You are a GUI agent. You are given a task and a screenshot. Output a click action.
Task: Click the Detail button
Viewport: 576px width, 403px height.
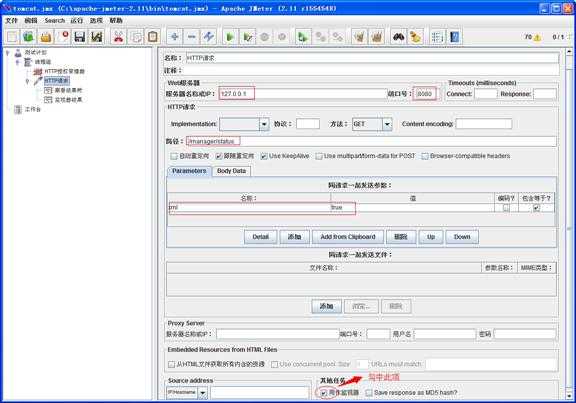[260, 237]
